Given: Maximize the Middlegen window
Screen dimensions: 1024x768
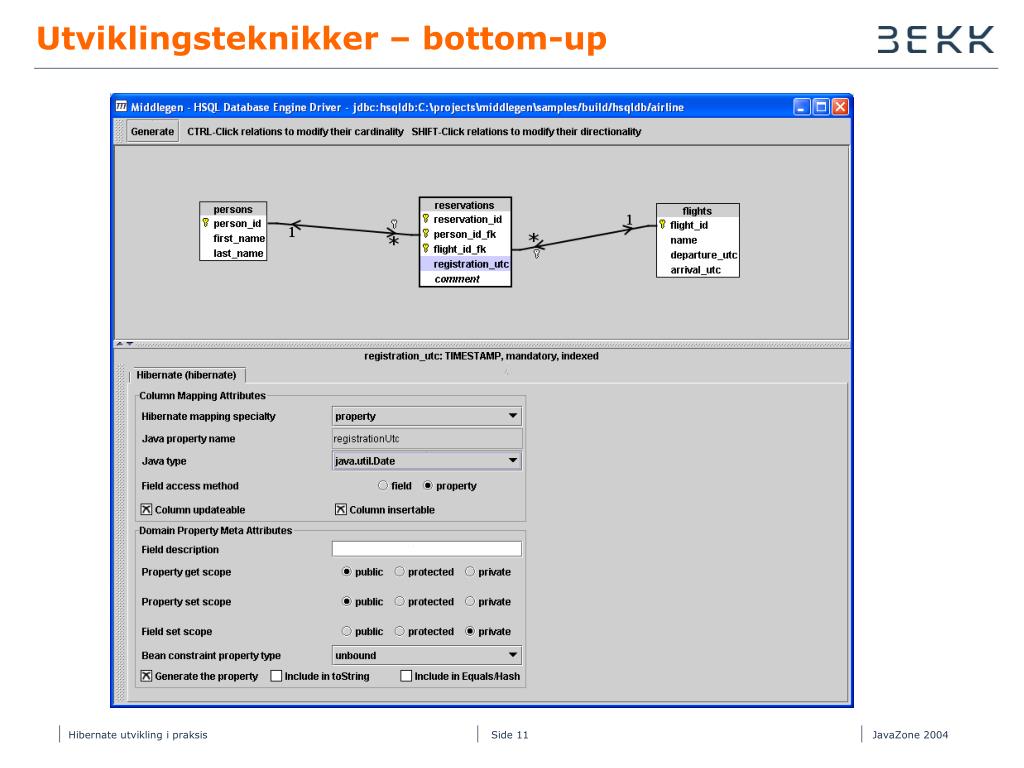Looking at the screenshot, I should click(x=821, y=106).
